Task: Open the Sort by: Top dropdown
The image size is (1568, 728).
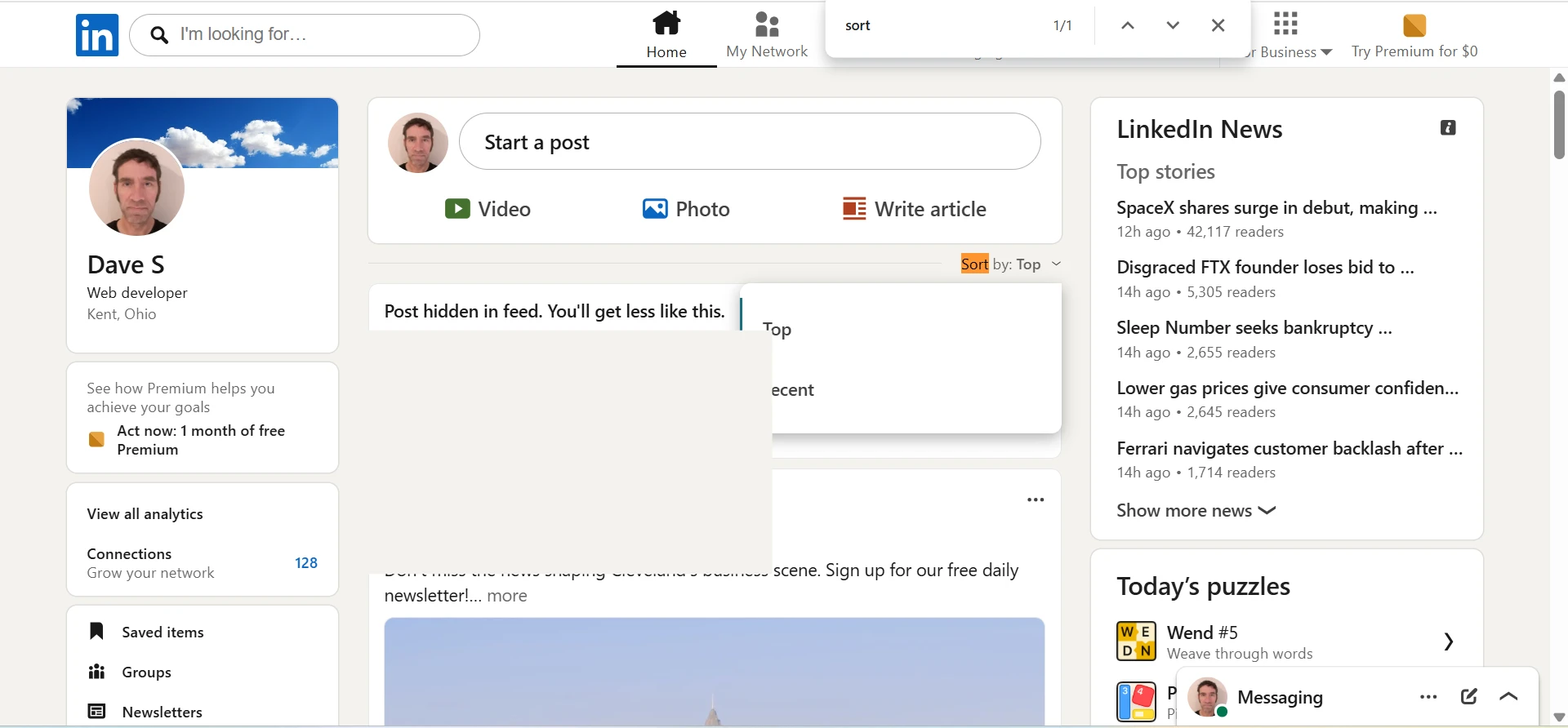Action: (1011, 264)
